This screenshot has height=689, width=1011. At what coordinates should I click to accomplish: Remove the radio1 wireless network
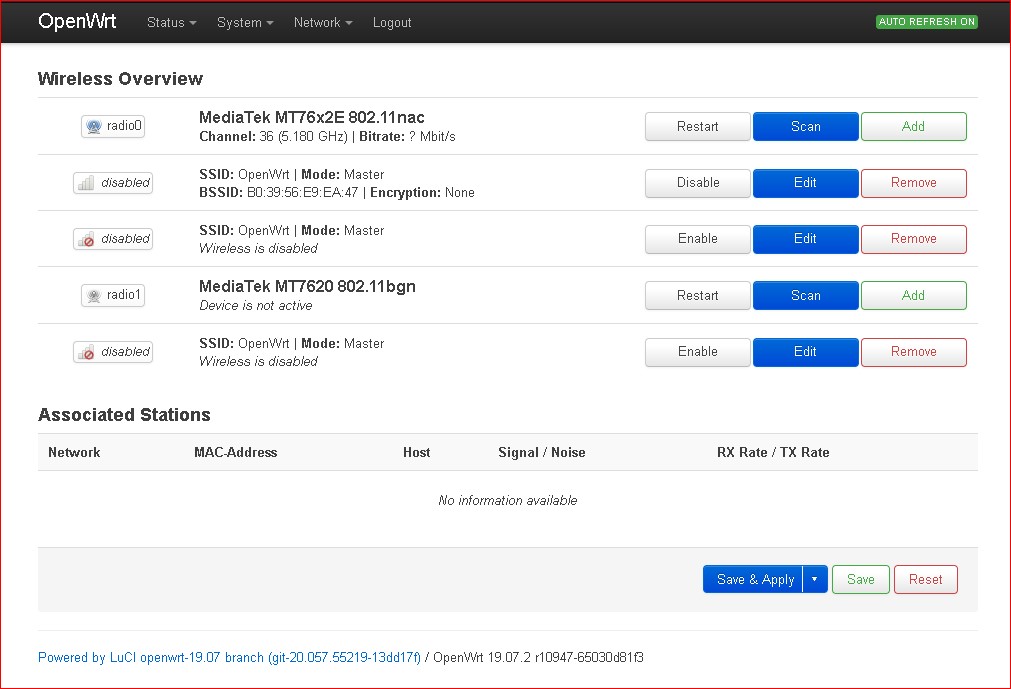point(913,352)
